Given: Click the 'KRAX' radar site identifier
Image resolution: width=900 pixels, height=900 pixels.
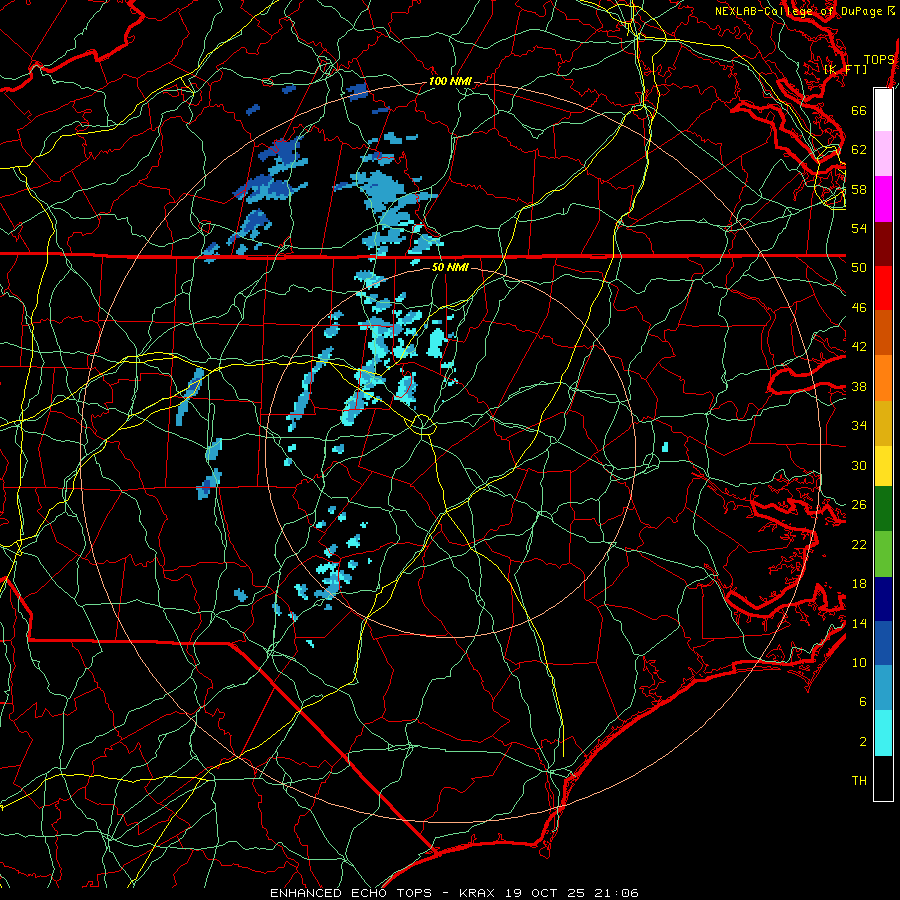Looking at the screenshot, I should [x=479, y=893].
